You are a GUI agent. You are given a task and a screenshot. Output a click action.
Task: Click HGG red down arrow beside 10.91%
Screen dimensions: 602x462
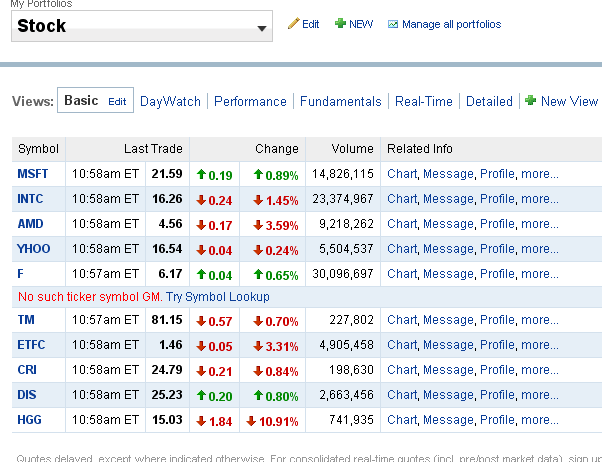pos(251,421)
